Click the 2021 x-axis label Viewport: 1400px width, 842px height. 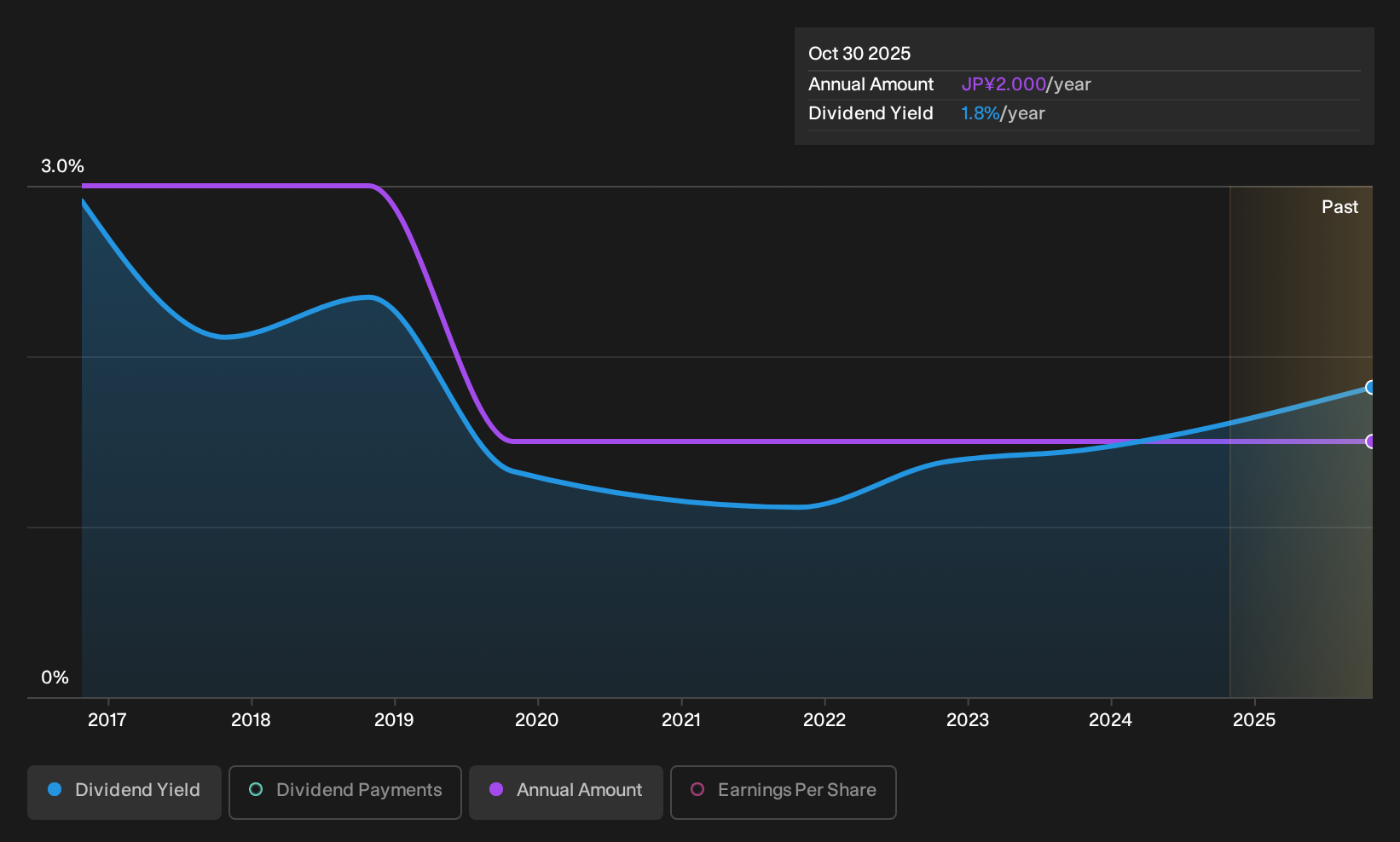681,720
